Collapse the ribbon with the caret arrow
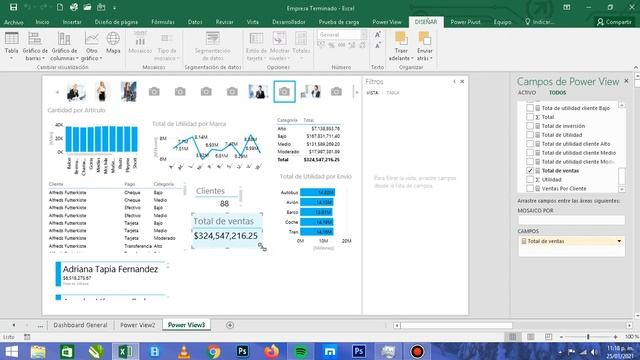The height and width of the screenshot is (360, 640). (636, 67)
